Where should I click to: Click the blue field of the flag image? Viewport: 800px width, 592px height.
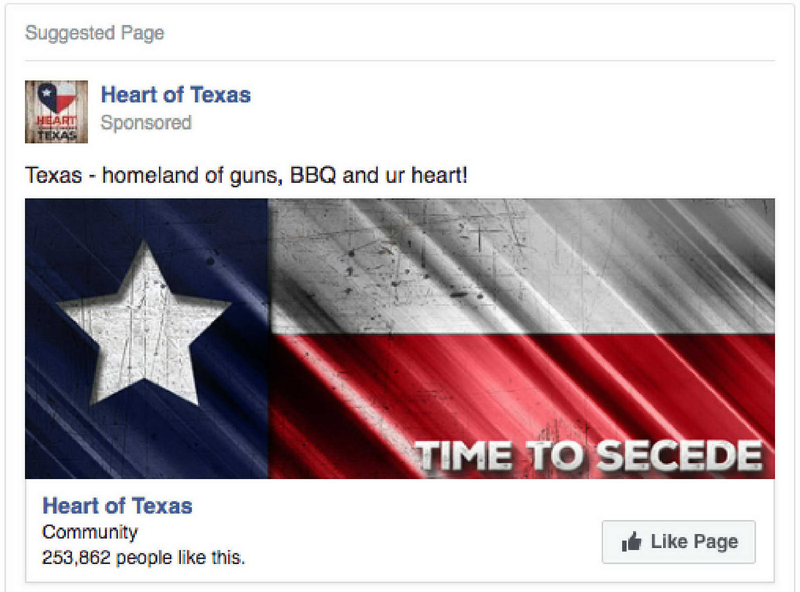pos(146,338)
